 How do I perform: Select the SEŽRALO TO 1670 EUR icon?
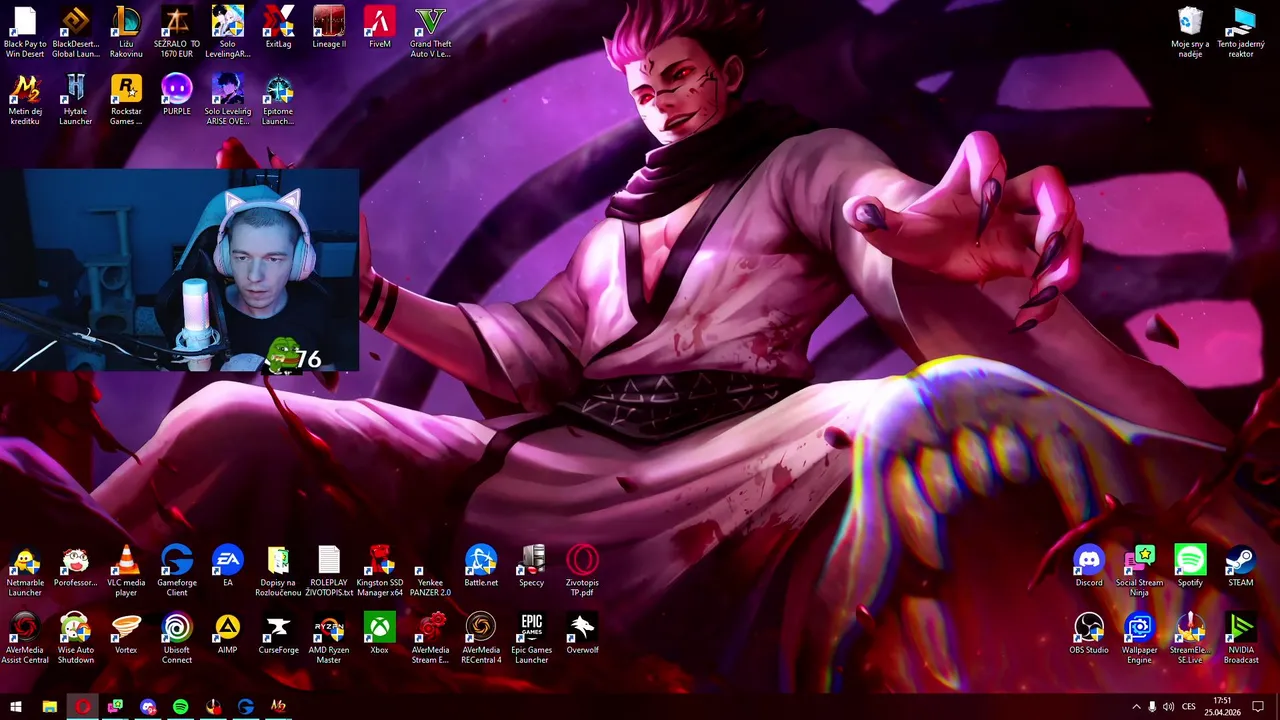[177, 32]
